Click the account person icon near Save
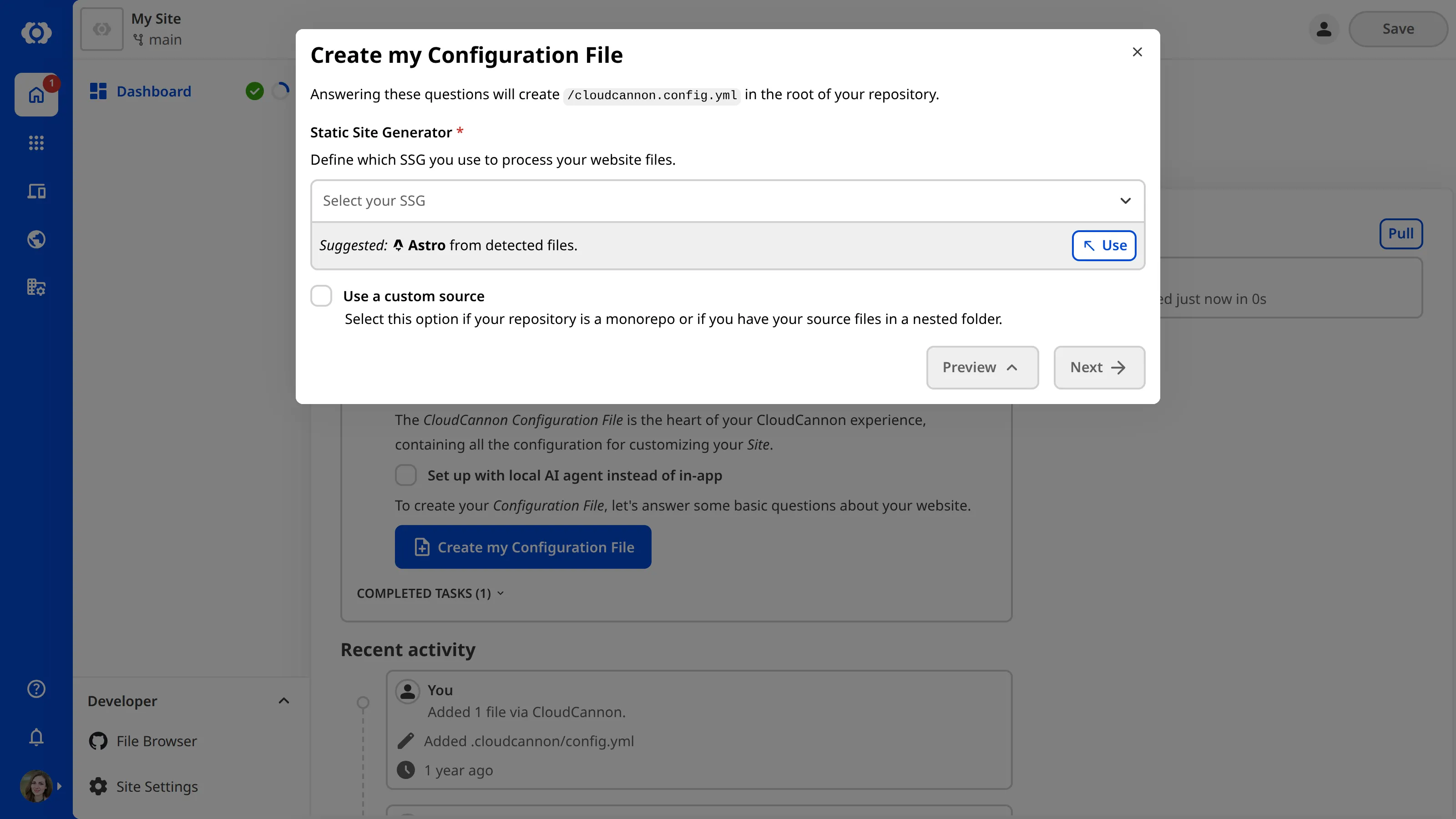The image size is (1456, 819). pyautogui.click(x=1324, y=29)
